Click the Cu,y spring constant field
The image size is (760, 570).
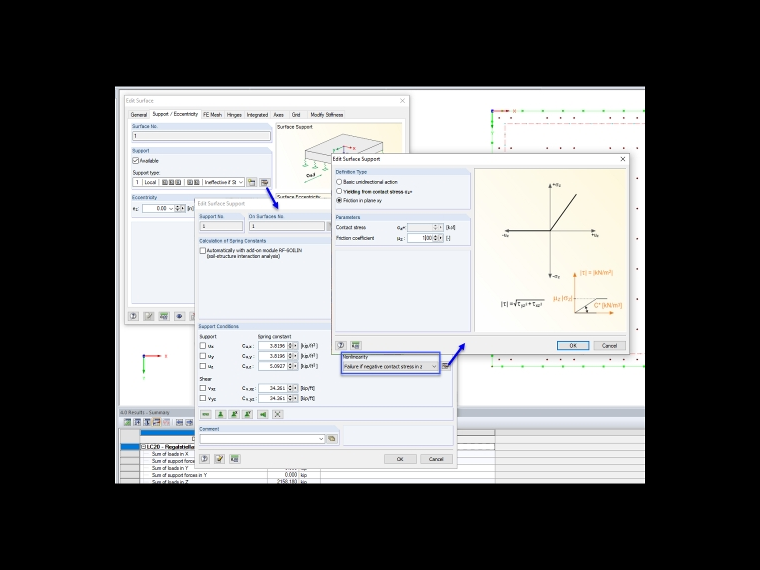point(273,356)
